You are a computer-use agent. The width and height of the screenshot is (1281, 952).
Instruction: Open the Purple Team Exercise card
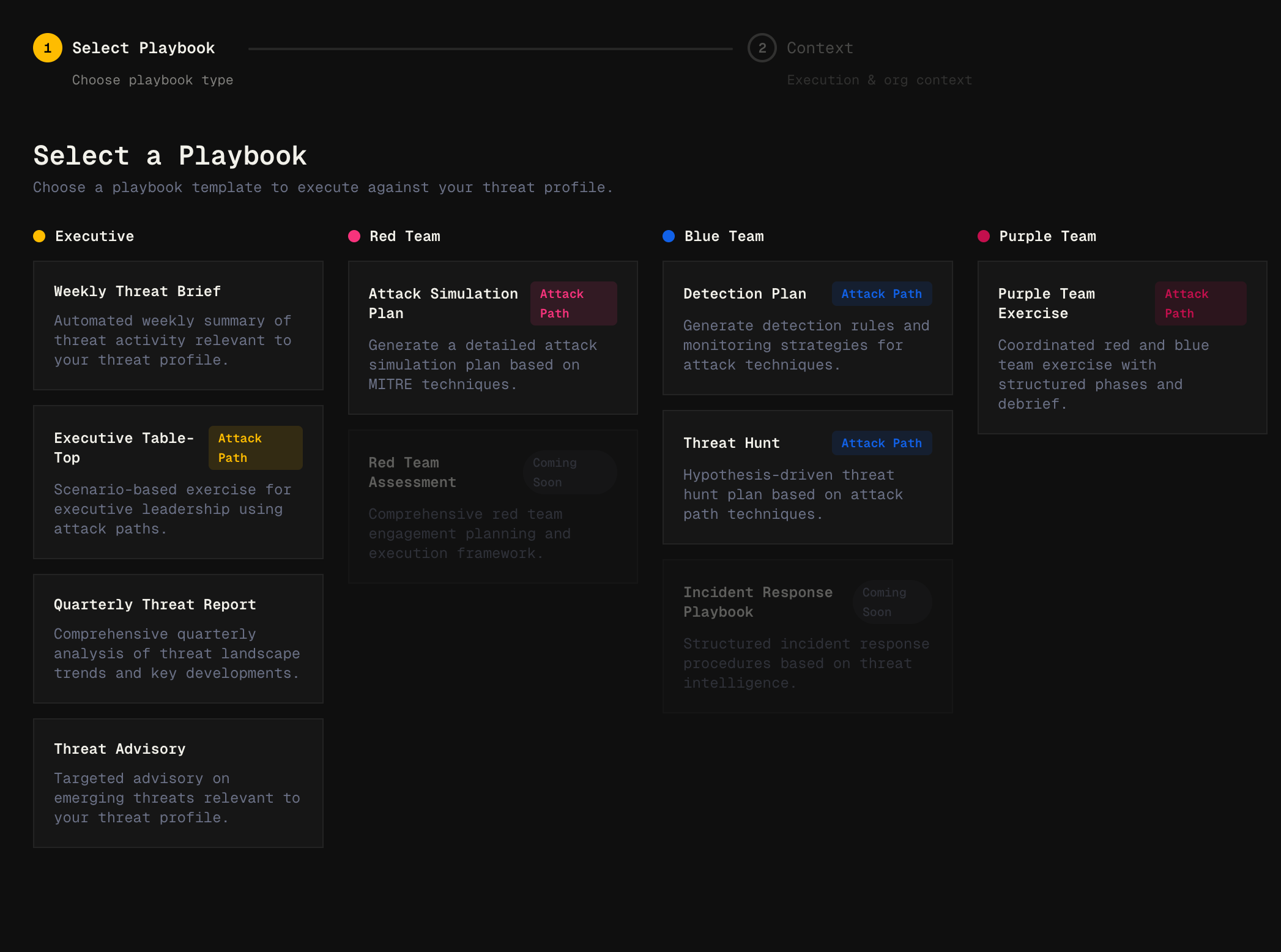pyautogui.click(x=1122, y=348)
